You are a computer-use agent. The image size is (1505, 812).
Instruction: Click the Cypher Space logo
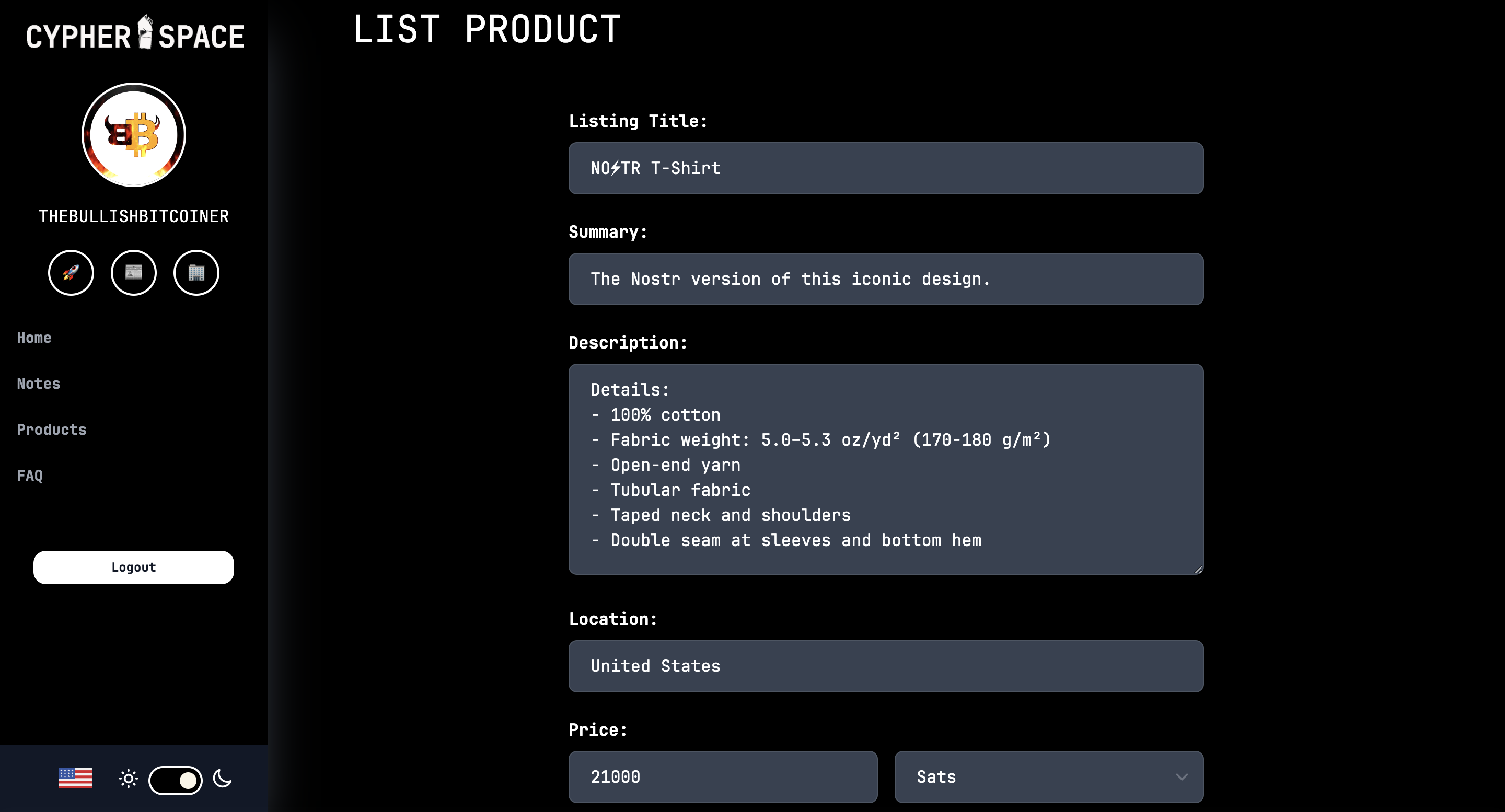point(134,34)
